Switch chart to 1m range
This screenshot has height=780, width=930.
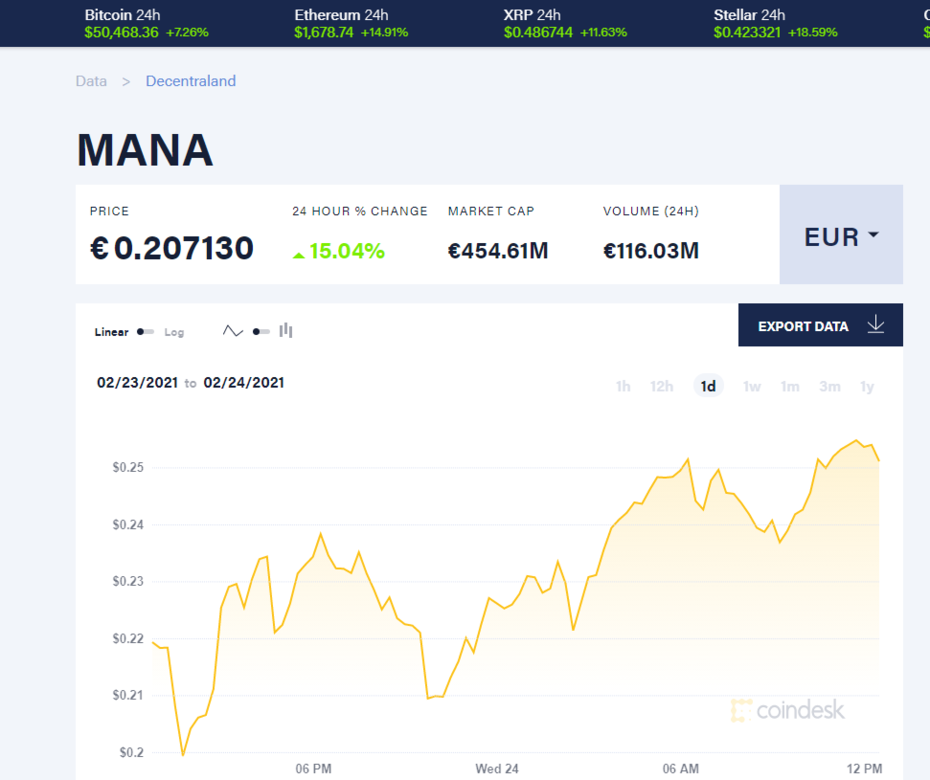coord(790,386)
